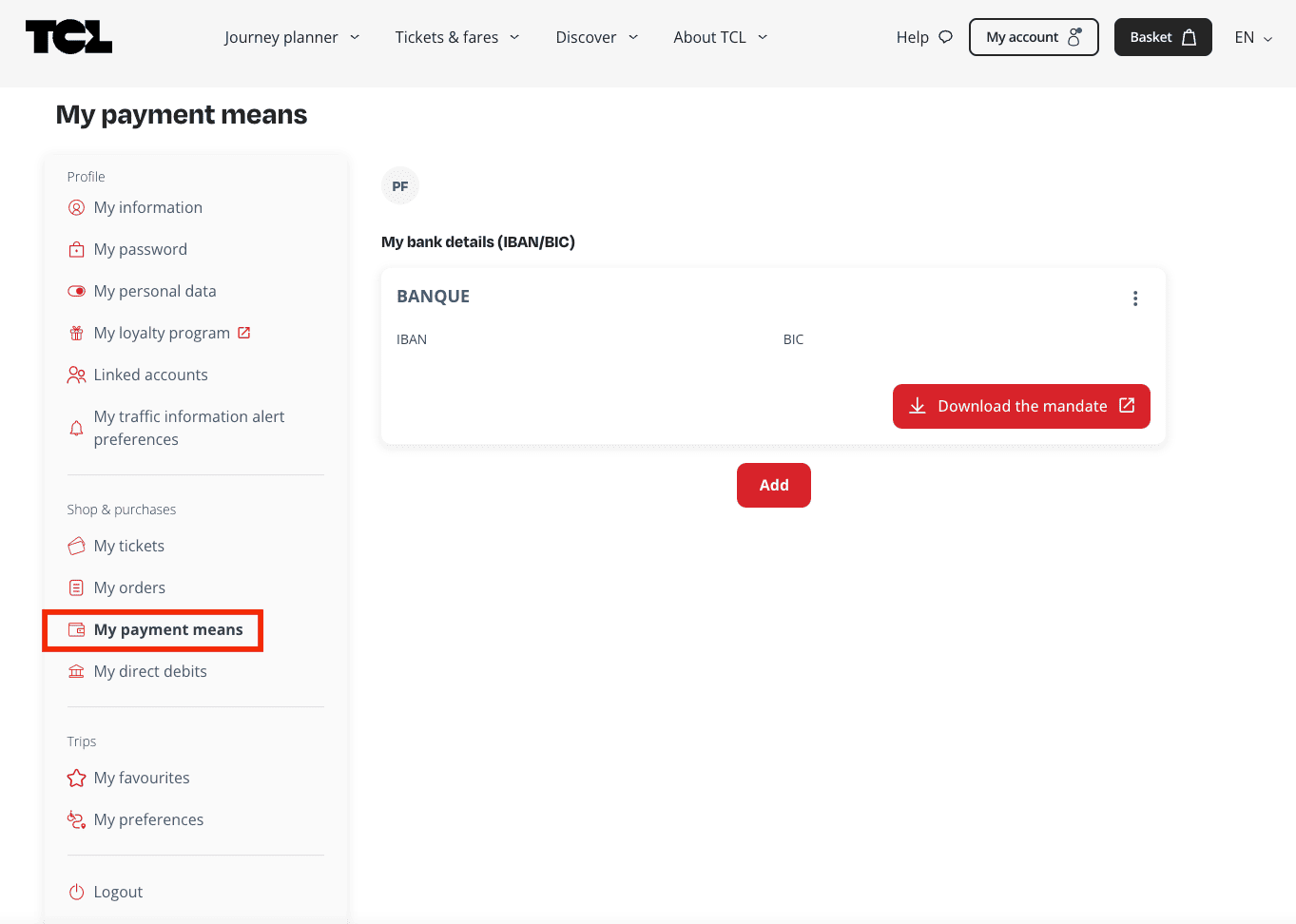Open the Journey planner menu
1296x924 pixels.
tap(292, 37)
